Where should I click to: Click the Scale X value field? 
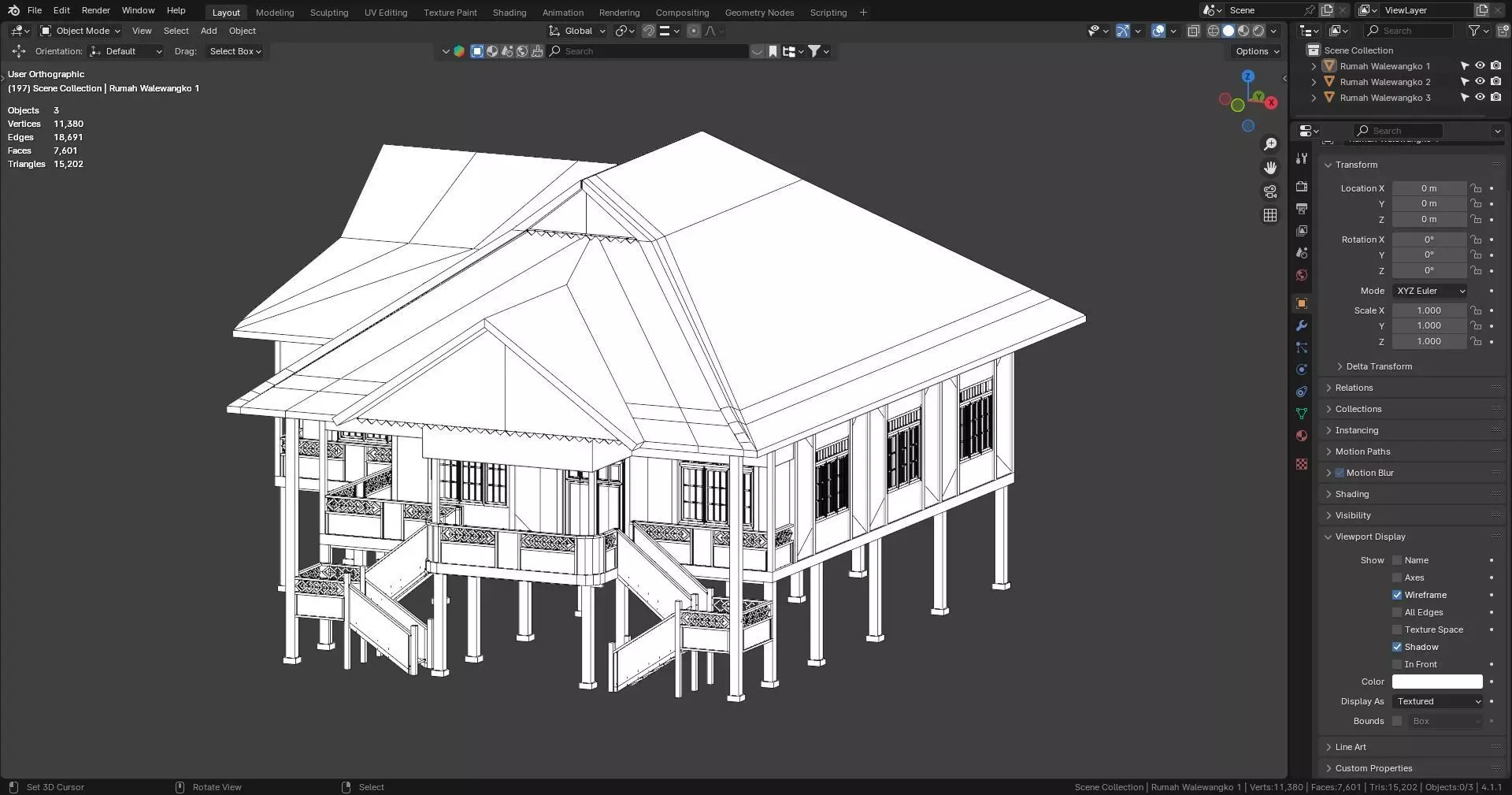pos(1429,310)
